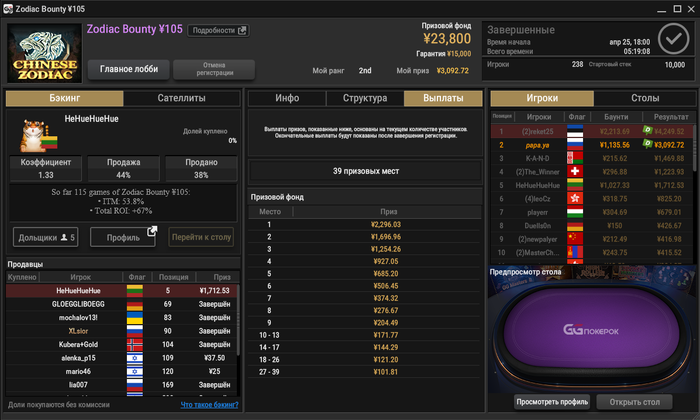Select player row (4)leoCz

click(x=592, y=198)
